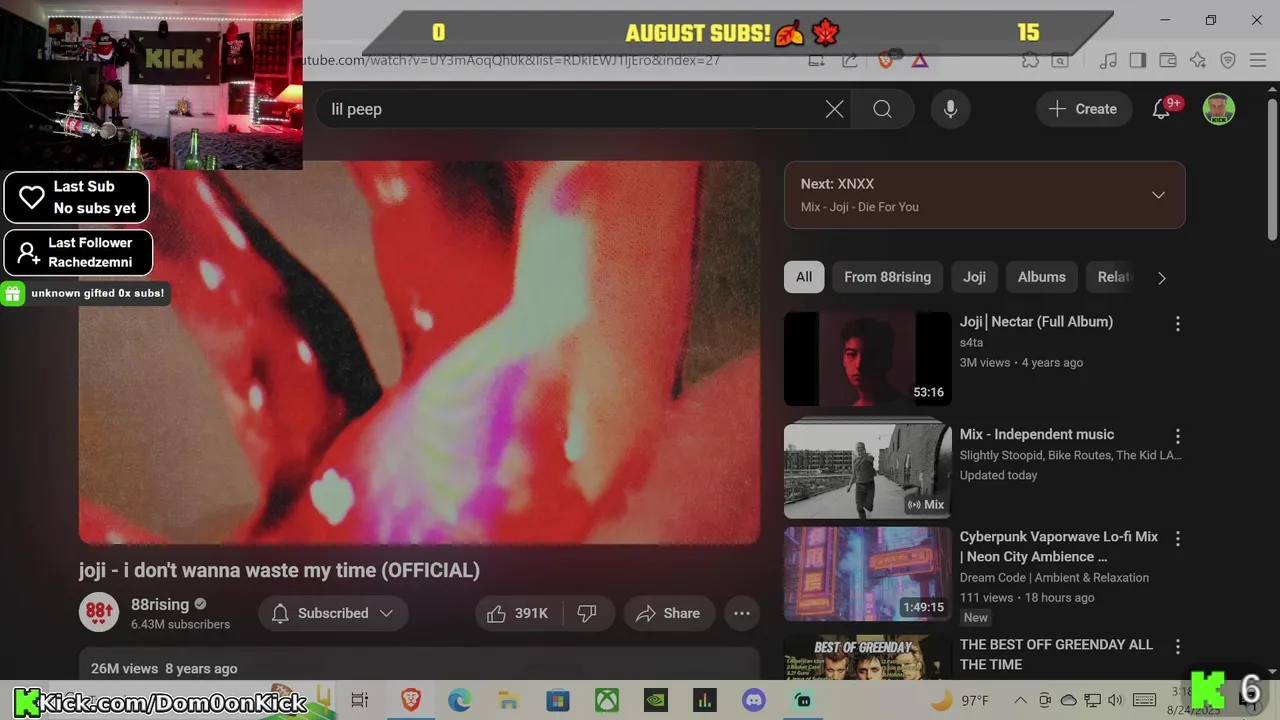The height and width of the screenshot is (720, 1280).
Task: Open File Explorer from the taskbar
Action: pyautogui.click(x=508, y=700)
